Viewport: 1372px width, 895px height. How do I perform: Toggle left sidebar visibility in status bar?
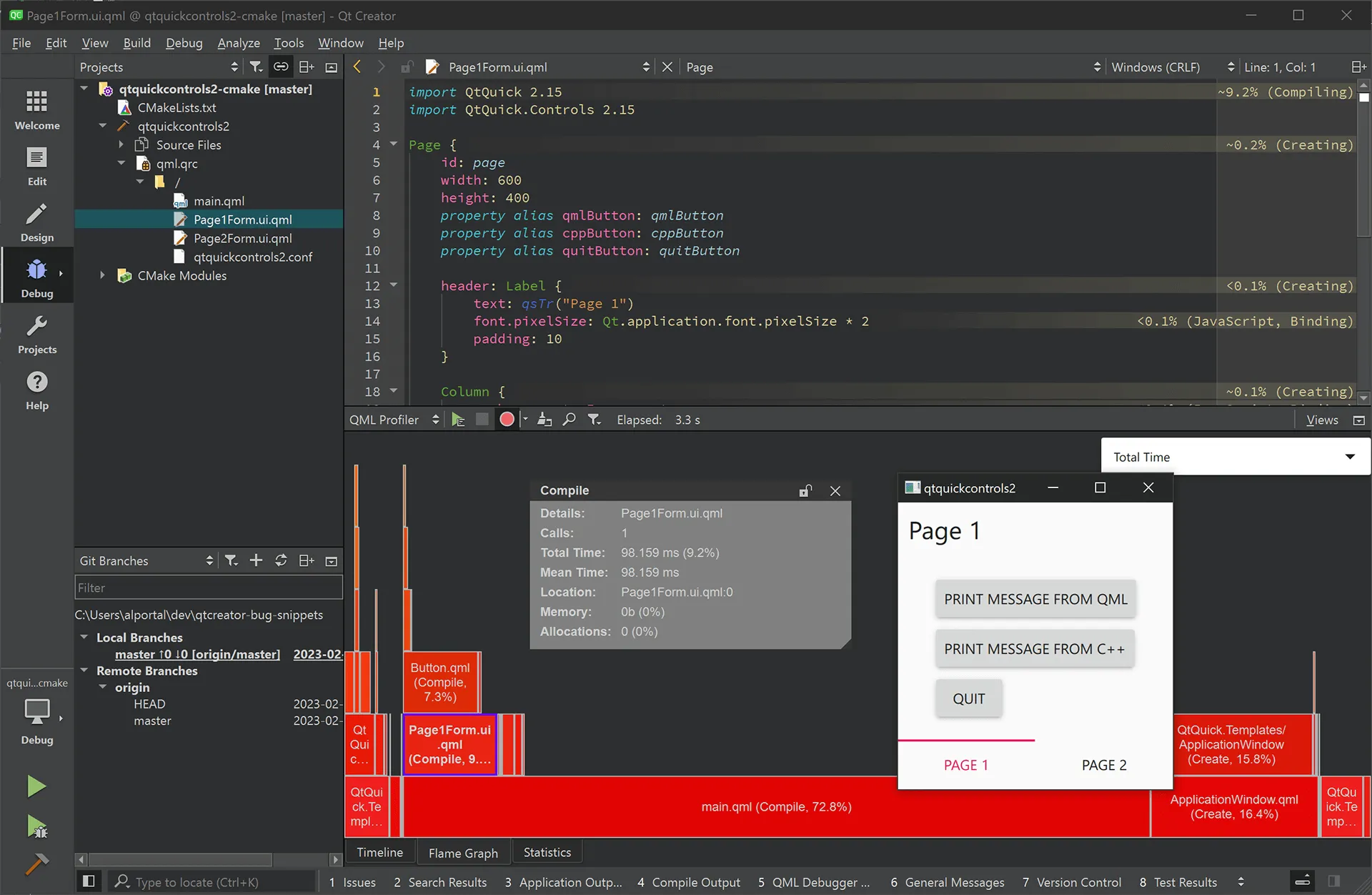coord(89,881)
